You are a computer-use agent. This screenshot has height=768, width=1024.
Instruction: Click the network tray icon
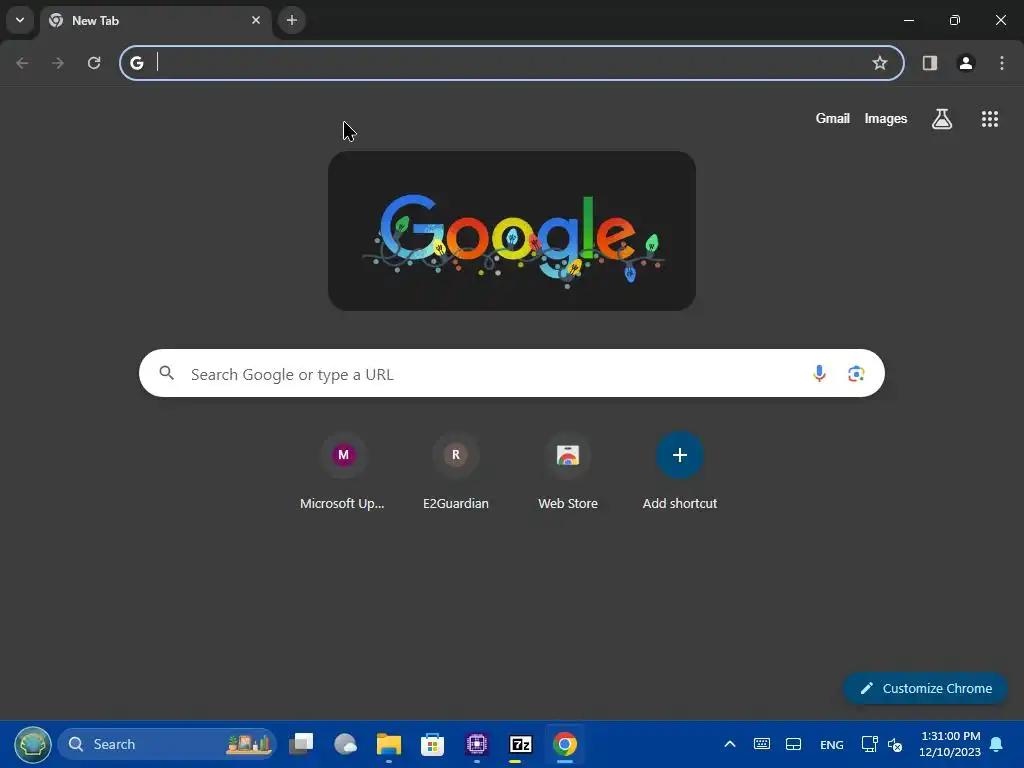[x=869, y=744]
